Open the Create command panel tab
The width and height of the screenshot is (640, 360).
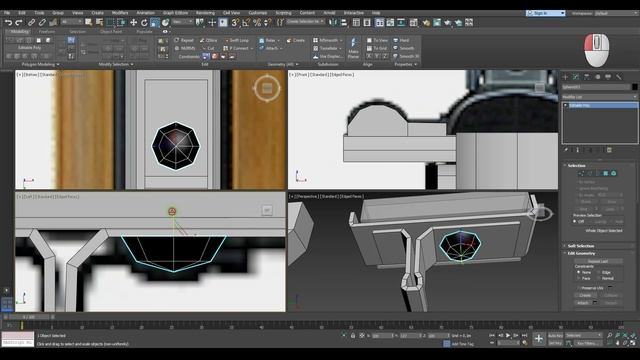[565, 77]
